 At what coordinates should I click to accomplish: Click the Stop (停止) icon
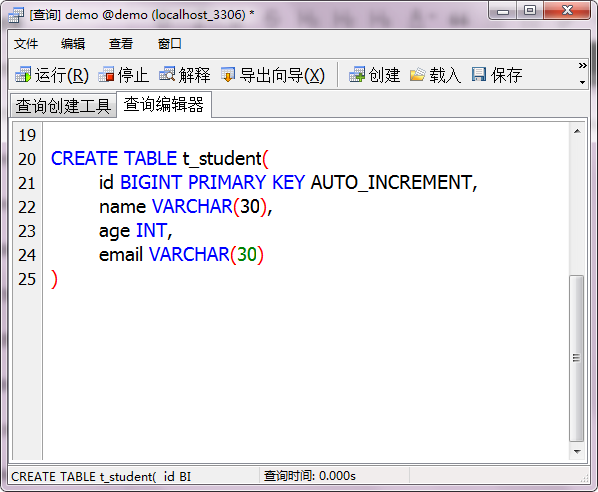point(106,74)
